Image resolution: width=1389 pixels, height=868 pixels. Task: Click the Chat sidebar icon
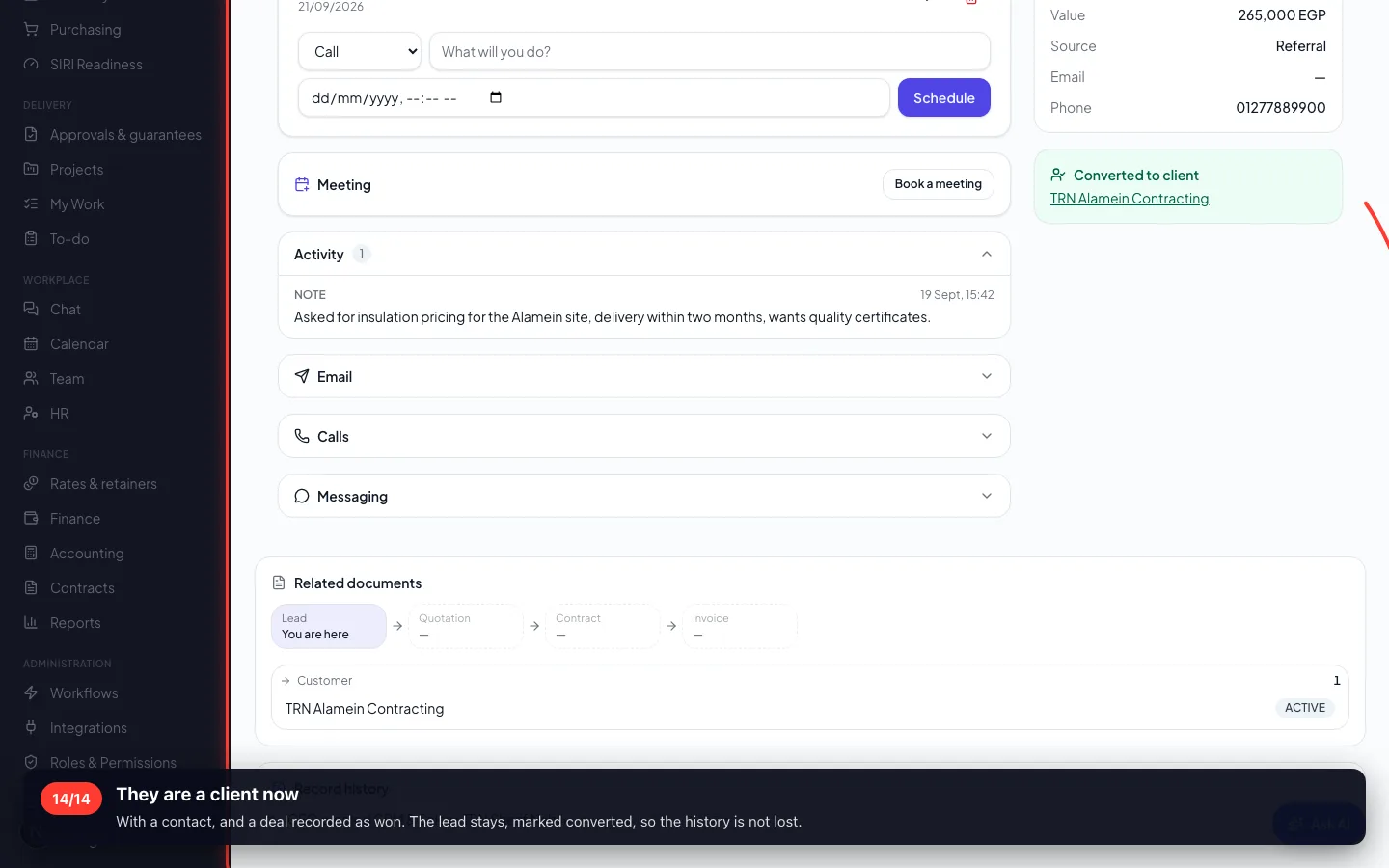point(31,310)
